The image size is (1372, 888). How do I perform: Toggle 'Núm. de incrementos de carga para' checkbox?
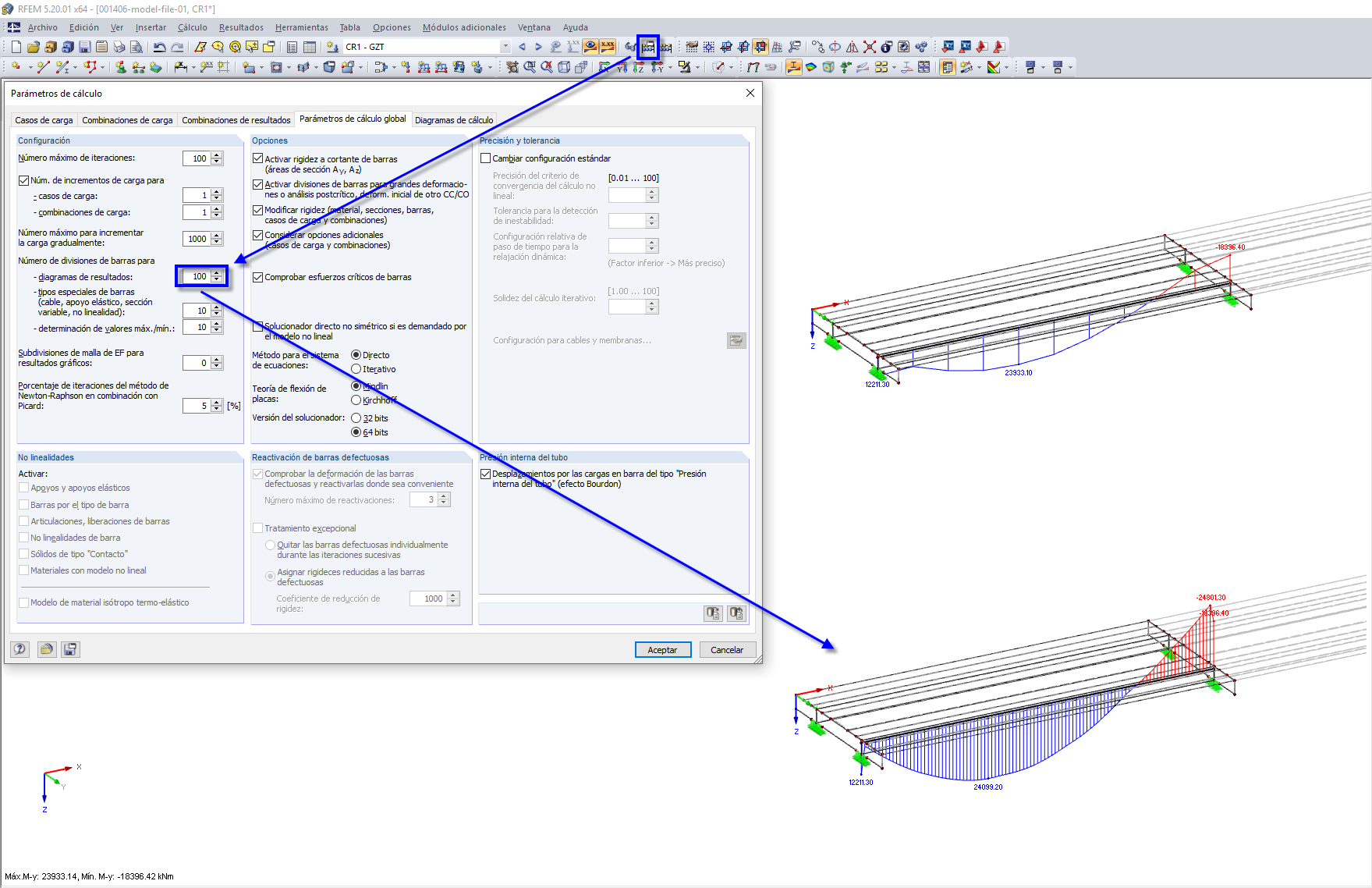tap(23, 180)
